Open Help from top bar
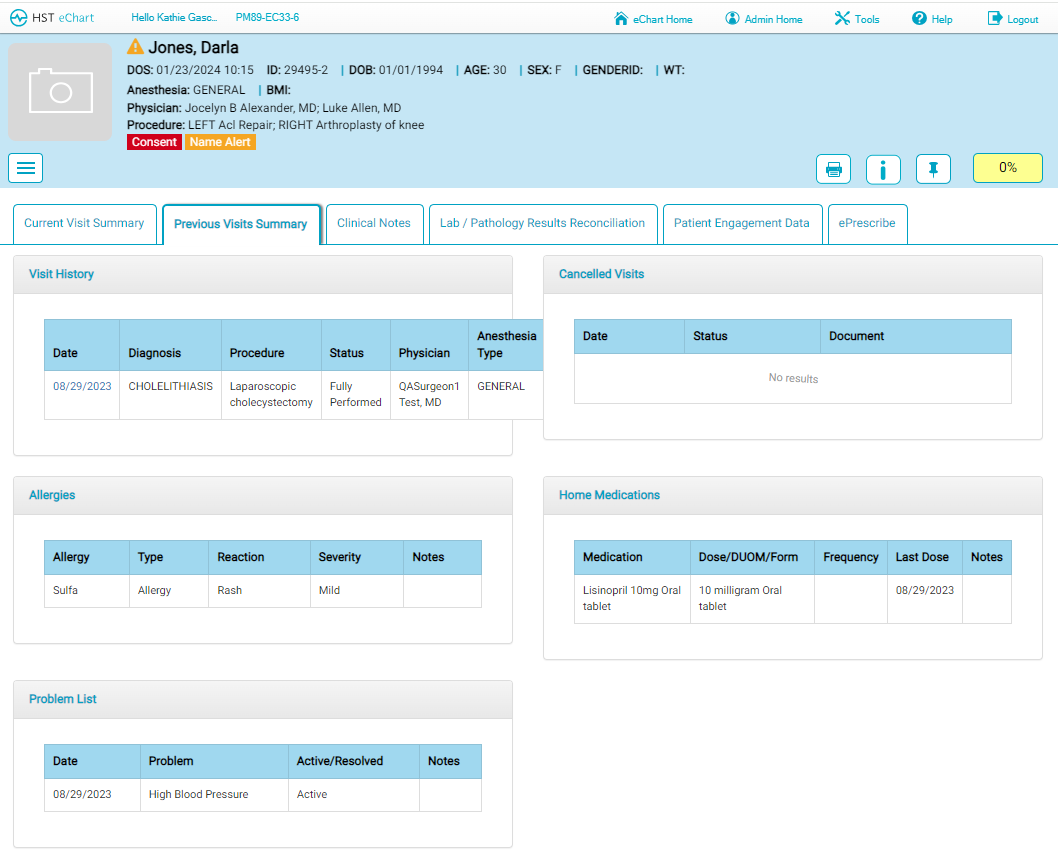 932,19
